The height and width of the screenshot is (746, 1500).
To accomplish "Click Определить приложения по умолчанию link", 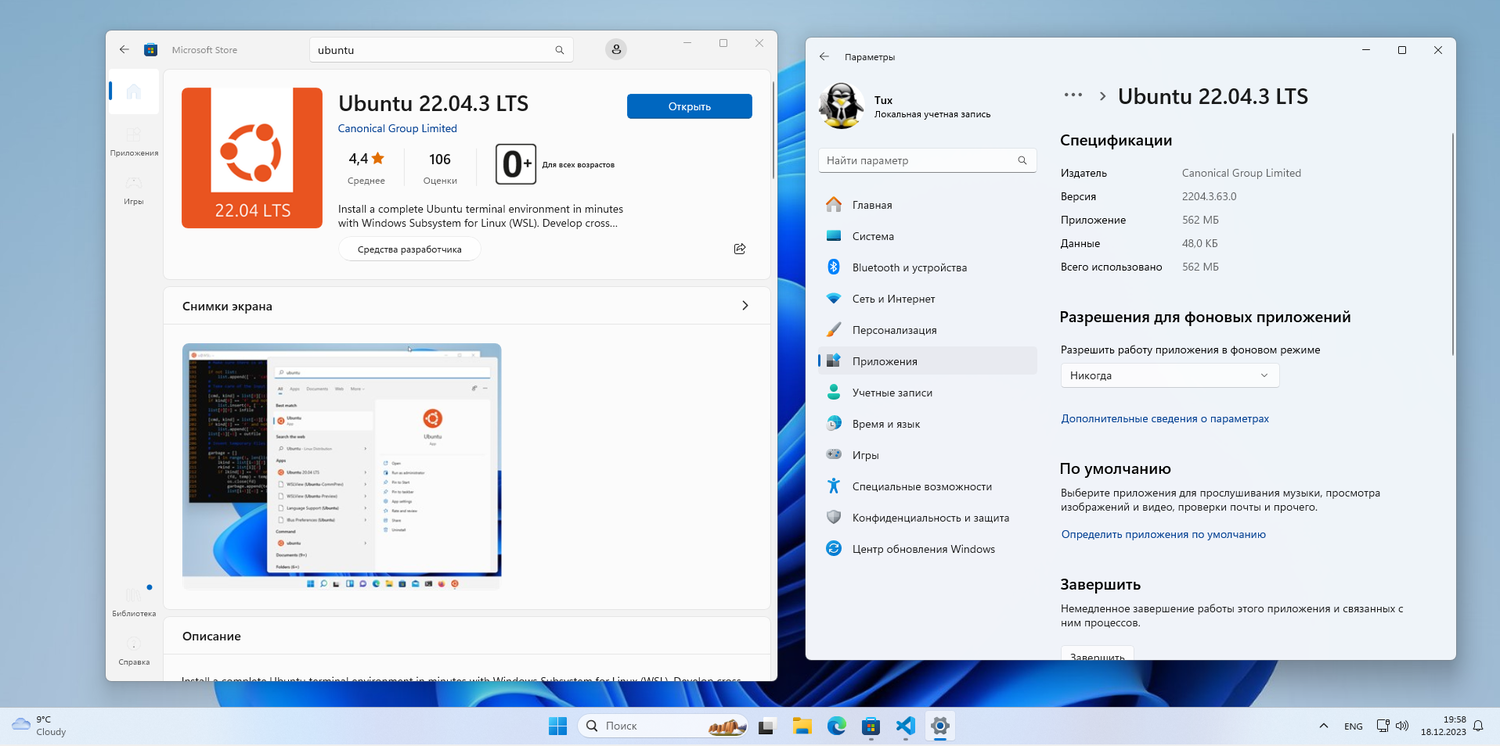I will click(1163, 535).
